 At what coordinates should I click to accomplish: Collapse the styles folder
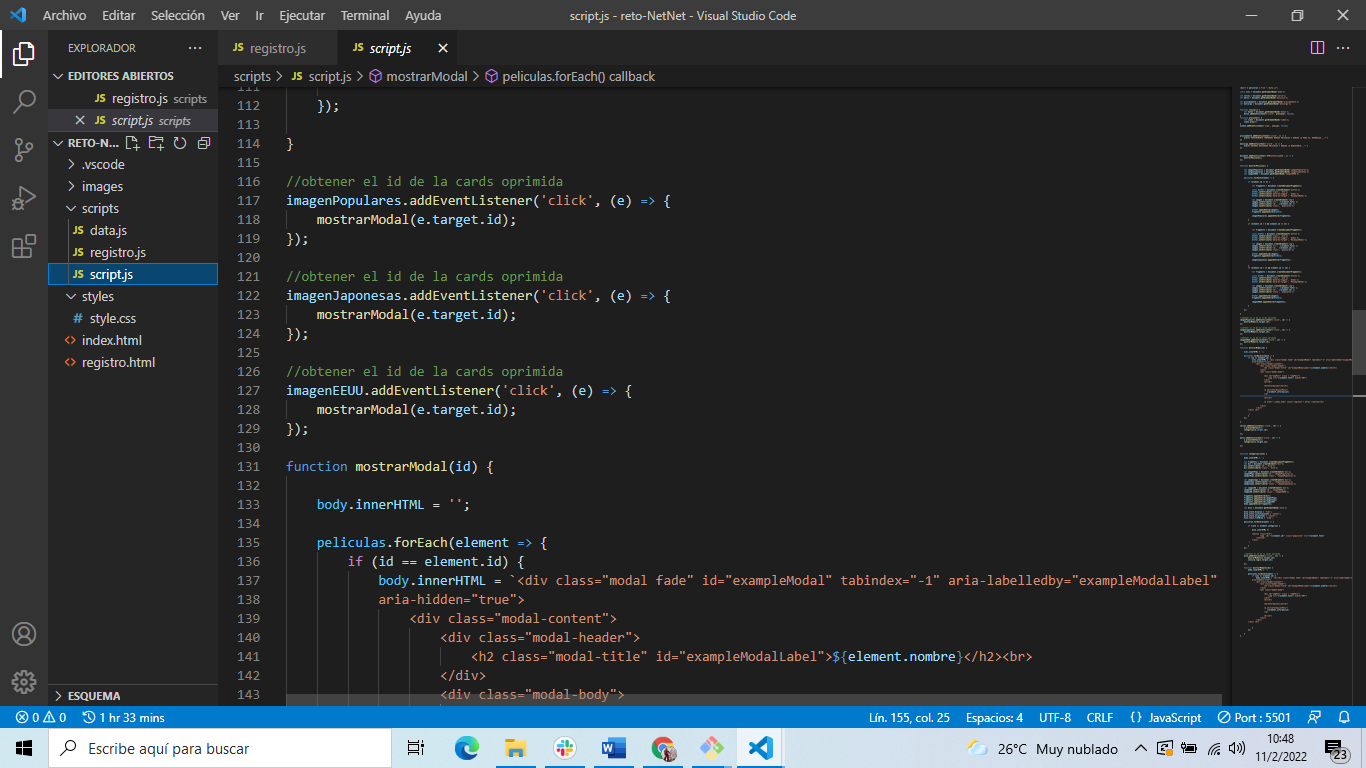133,296
